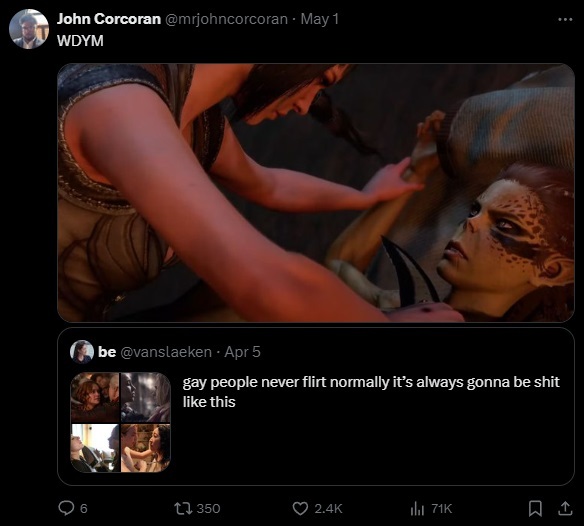Viewport: 584px width, 526px height.
Task: Share the post with the upload arrow icon
Action: pyautogui.click(x=565, y=508)
